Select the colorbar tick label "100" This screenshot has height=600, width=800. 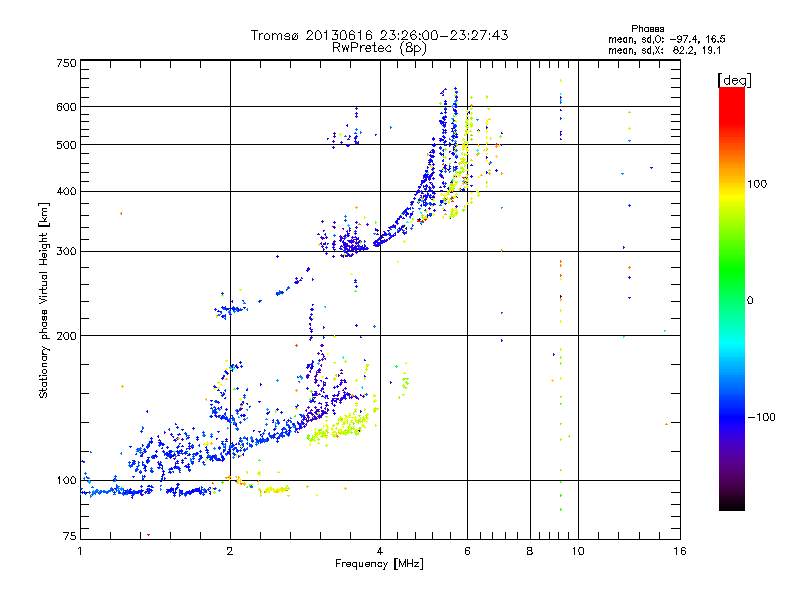757,184
